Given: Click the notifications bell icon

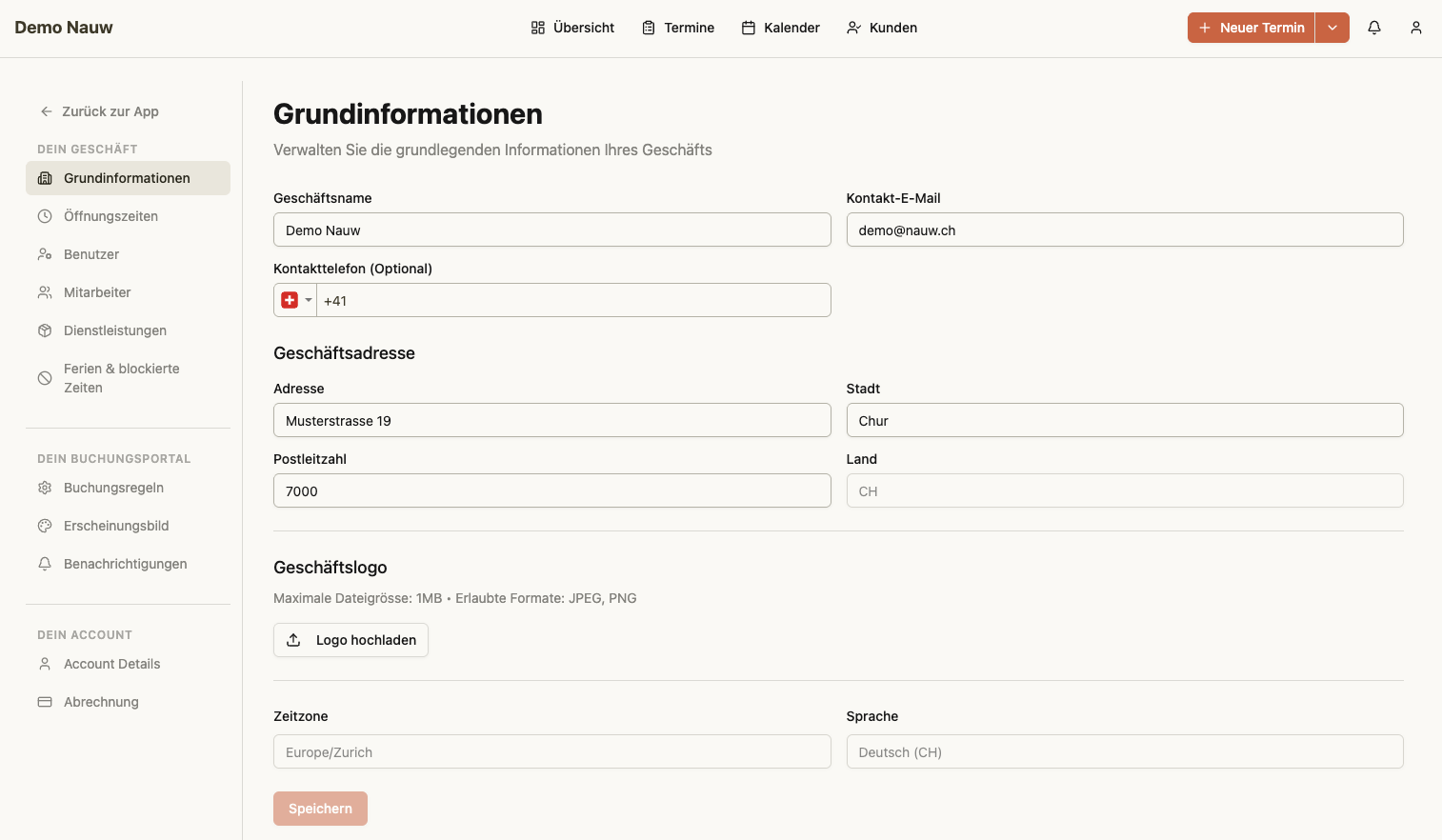Looking at the screenshot, I should [x=1374, y=28].
